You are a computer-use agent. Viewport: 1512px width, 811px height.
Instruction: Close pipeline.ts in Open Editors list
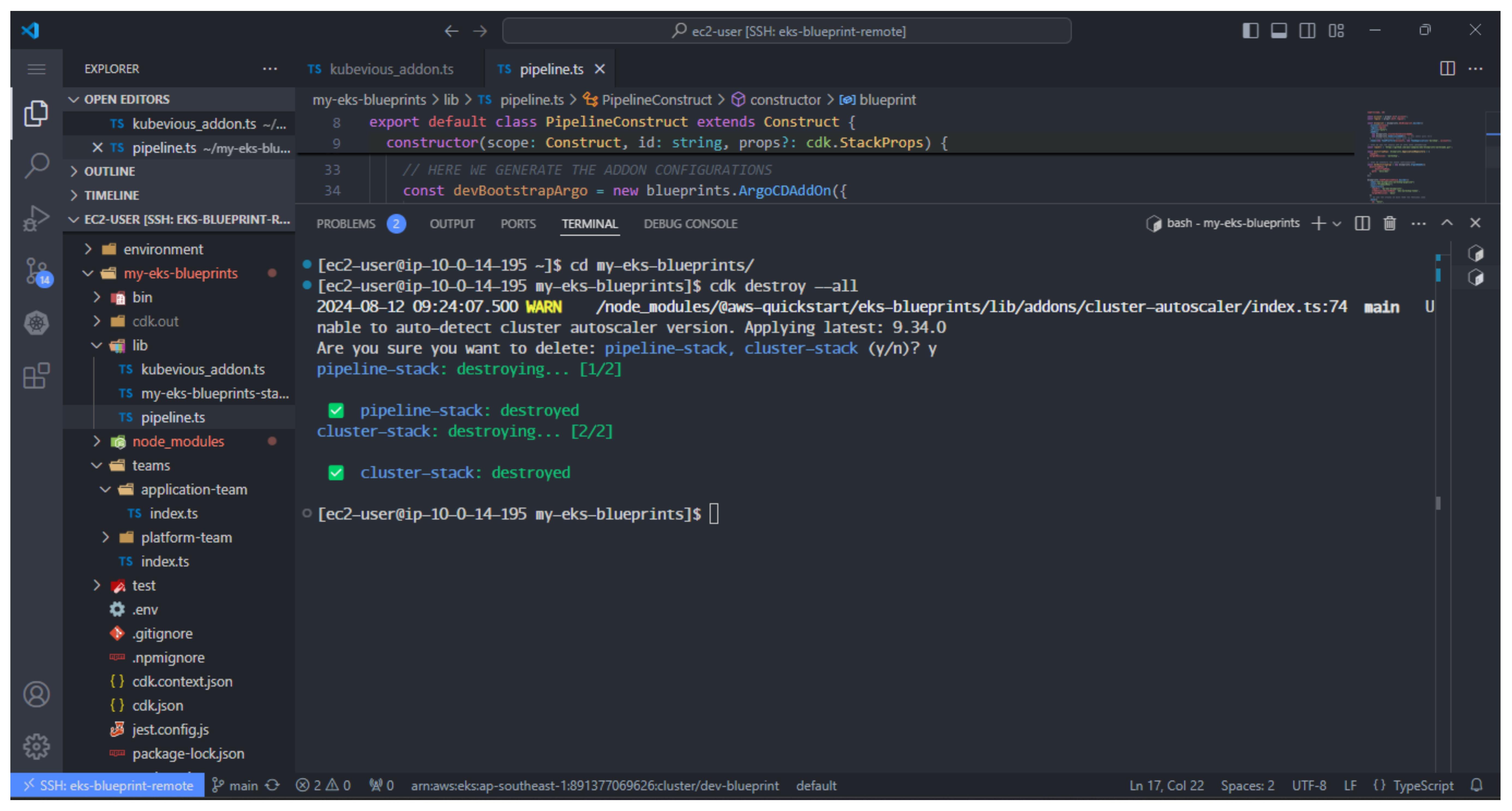[x=97, y=147]
